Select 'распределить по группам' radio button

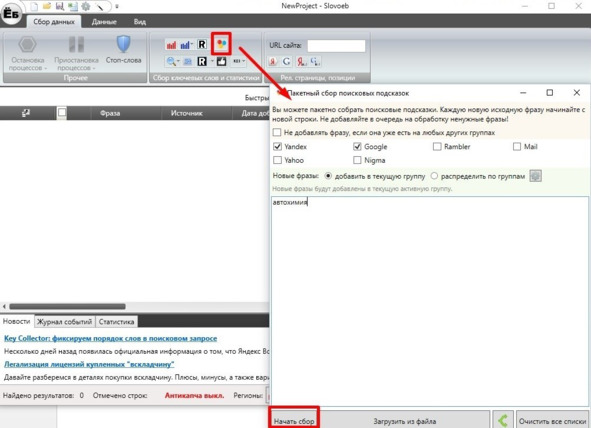point(434,176)
